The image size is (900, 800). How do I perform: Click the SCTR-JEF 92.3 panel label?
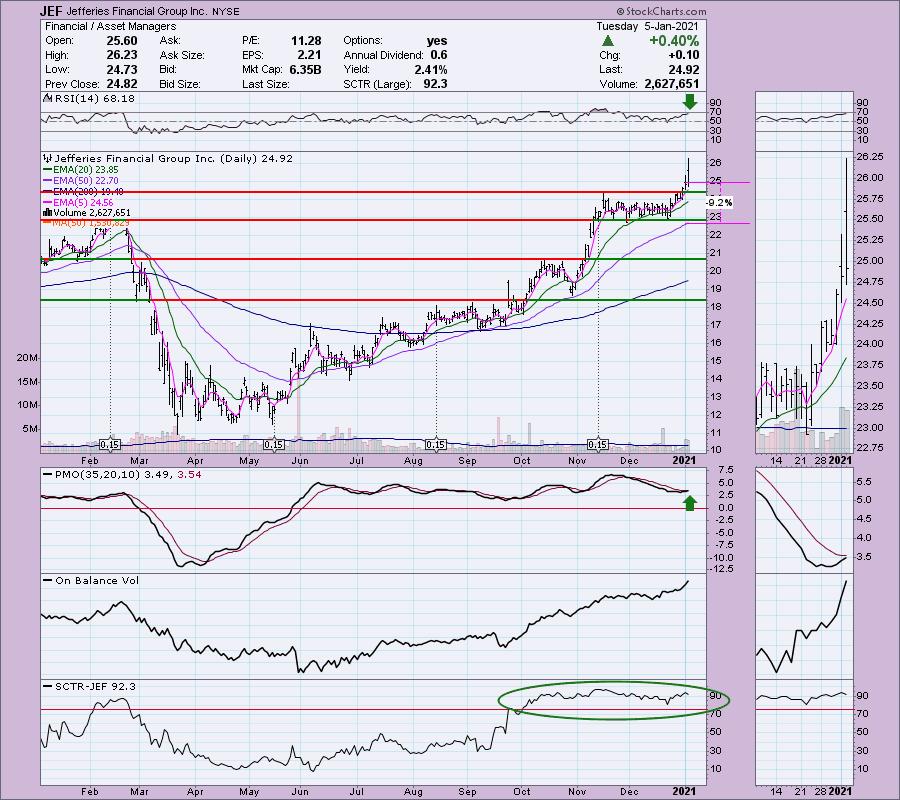95,686
